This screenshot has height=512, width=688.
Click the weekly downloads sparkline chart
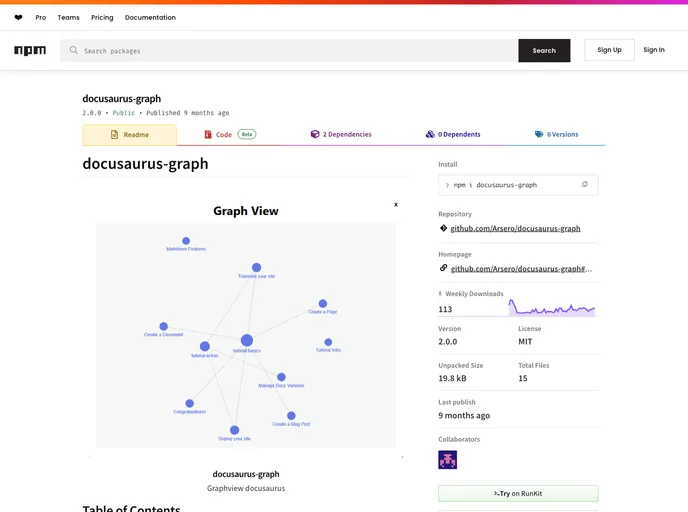pos(552,308)
